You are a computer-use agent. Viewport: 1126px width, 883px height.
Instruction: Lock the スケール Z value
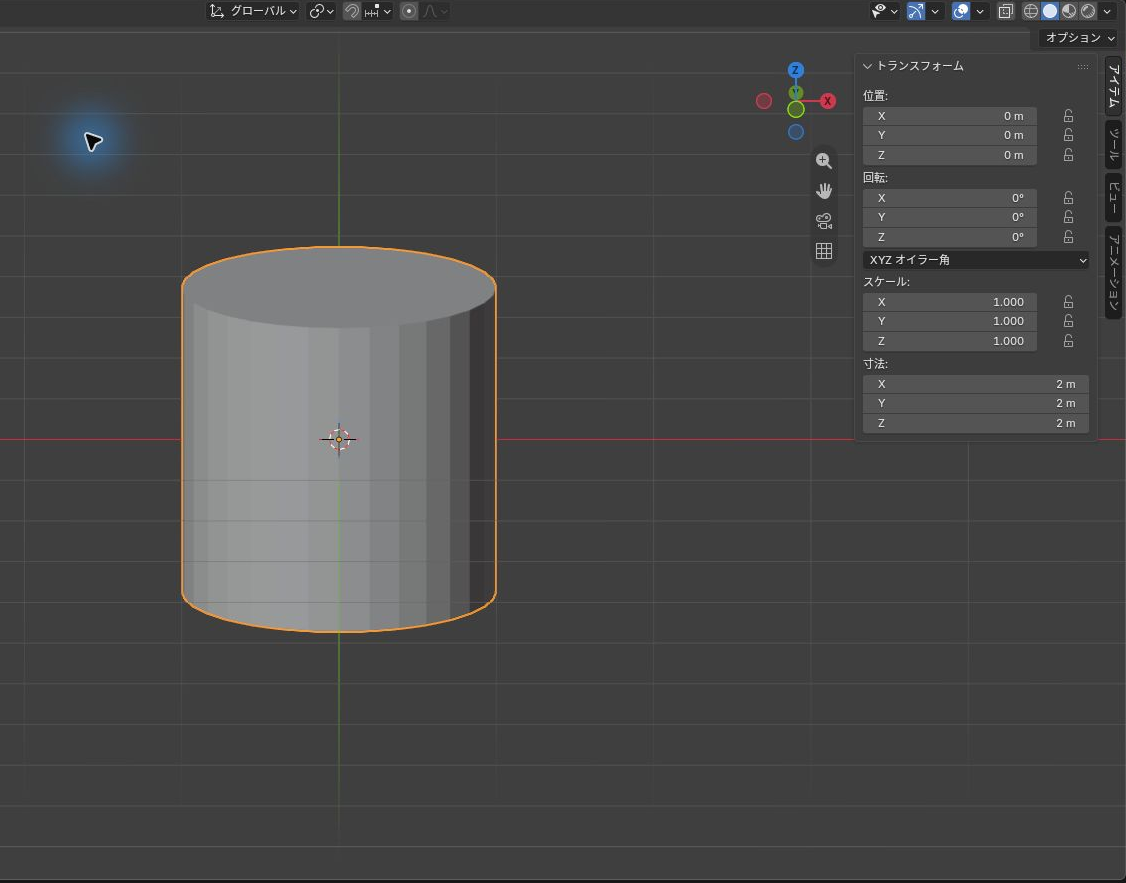(1069, 341)
